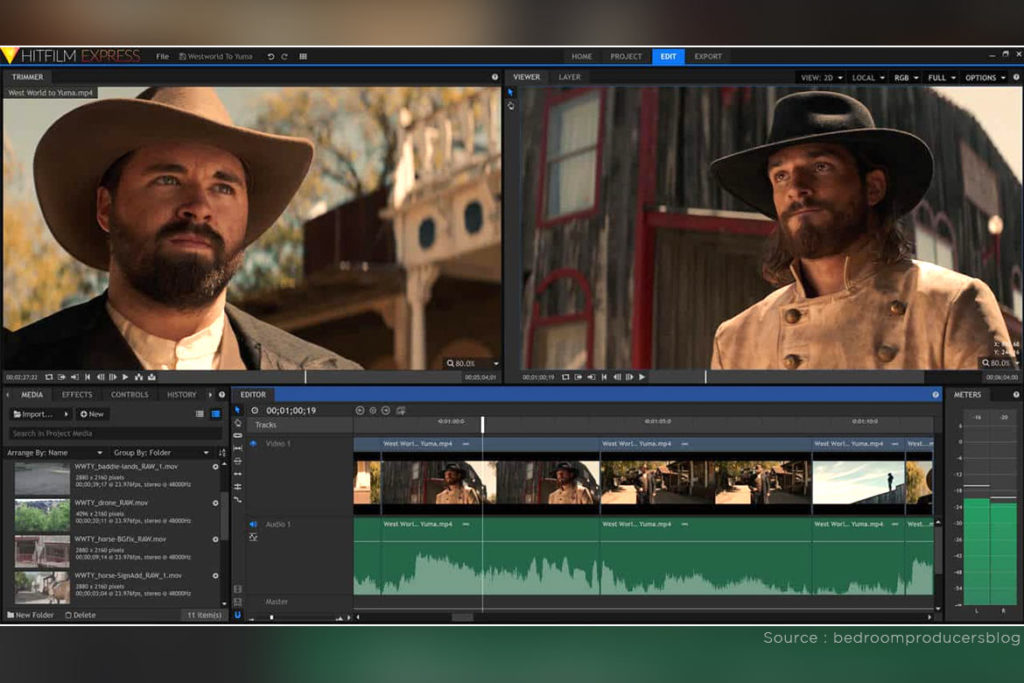Toggle snapping magnet in Editor

point(238,614)
